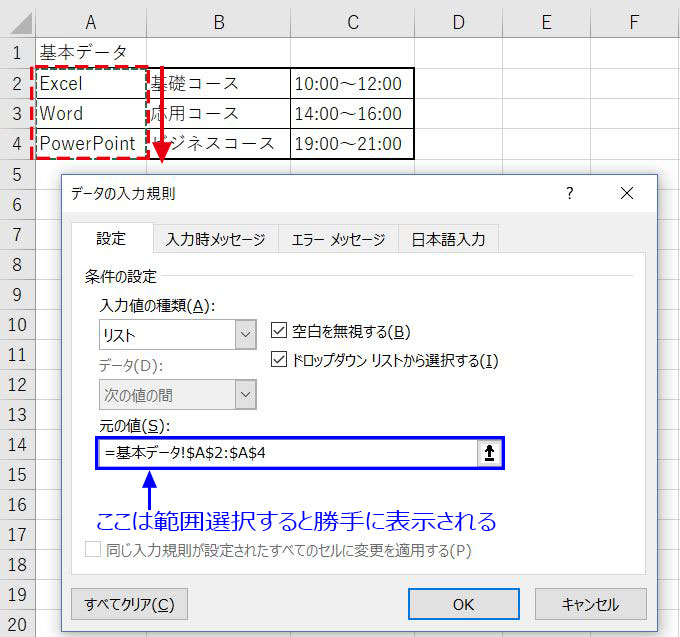Viewport: 680px width, 637px height.
Task: Select row 15 header
Action: pyautogui.click(x=17, y=474)
